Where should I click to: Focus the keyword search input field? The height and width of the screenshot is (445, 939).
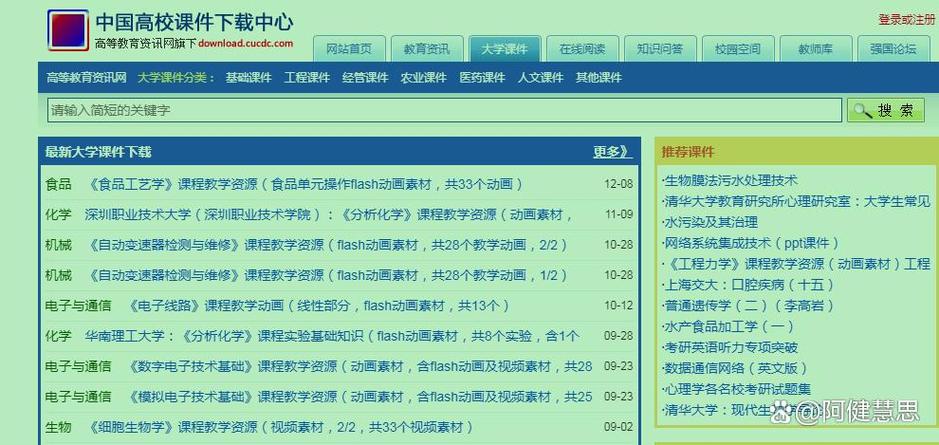[444, 110]
